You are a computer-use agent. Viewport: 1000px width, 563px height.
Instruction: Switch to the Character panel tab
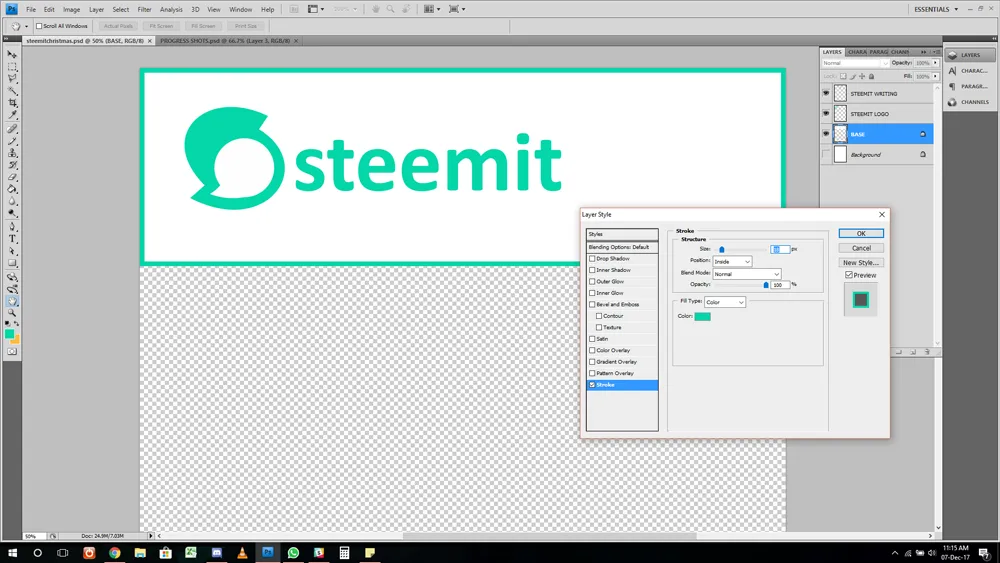point(857,52)
